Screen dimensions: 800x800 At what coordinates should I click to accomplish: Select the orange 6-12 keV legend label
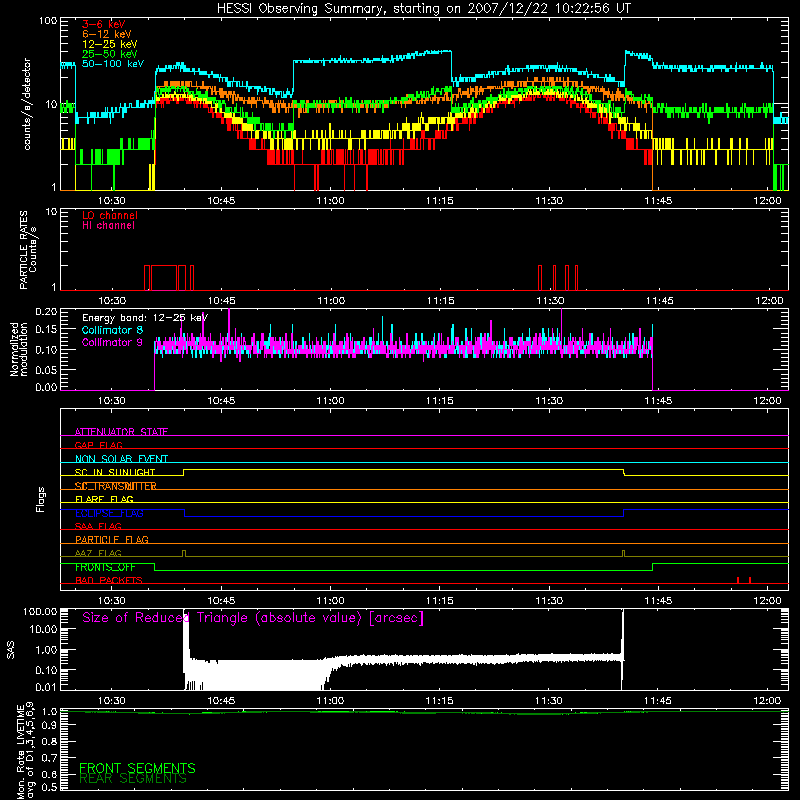[x=107, y=34]
